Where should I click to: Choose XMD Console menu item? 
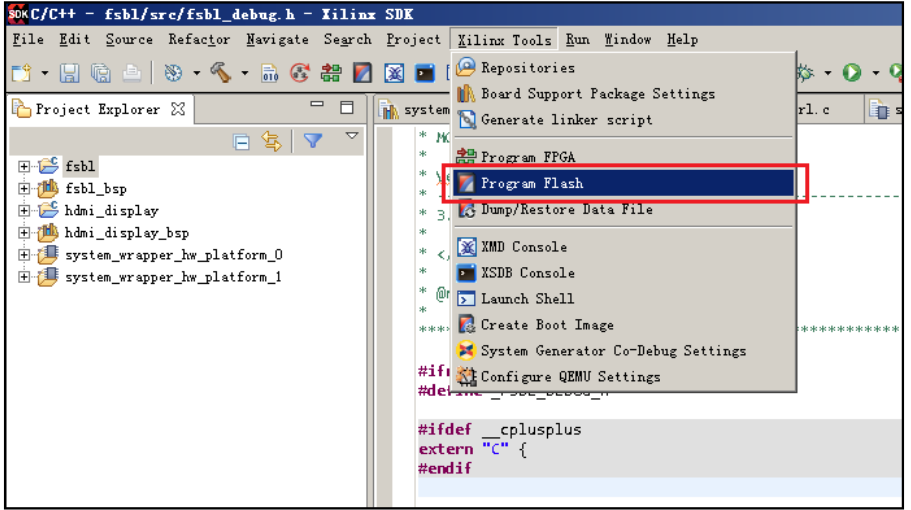point(623,247)
